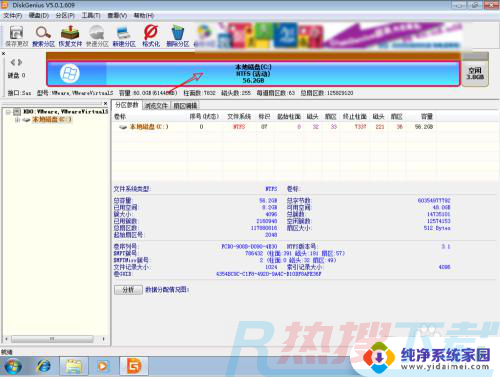This screenshot has width=500, height=377.
Task: Click the orange DiskGenius taskbar button
Action: tap(134, 366)
